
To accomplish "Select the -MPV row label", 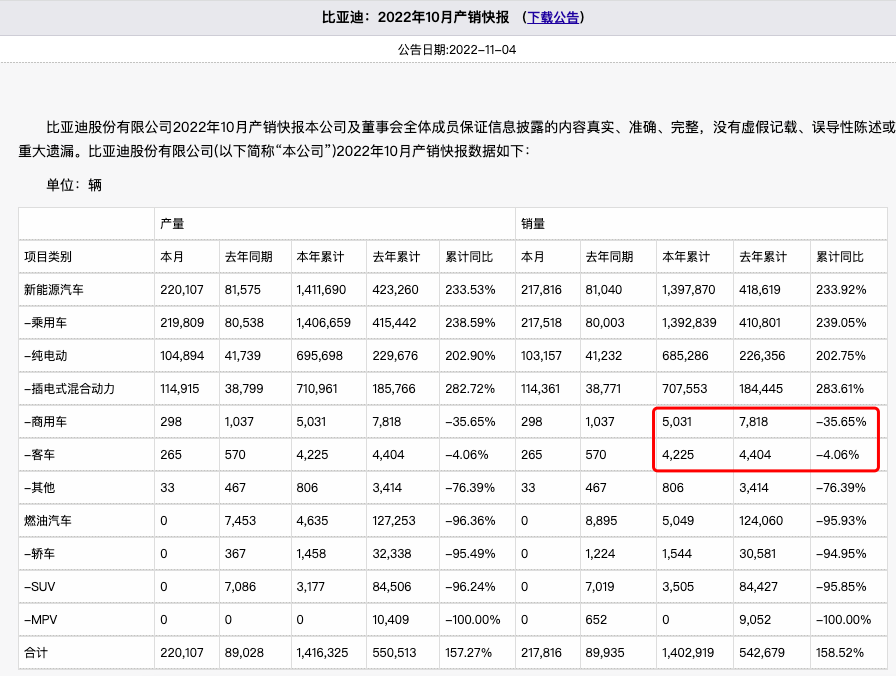I will (x=41, y=620).
